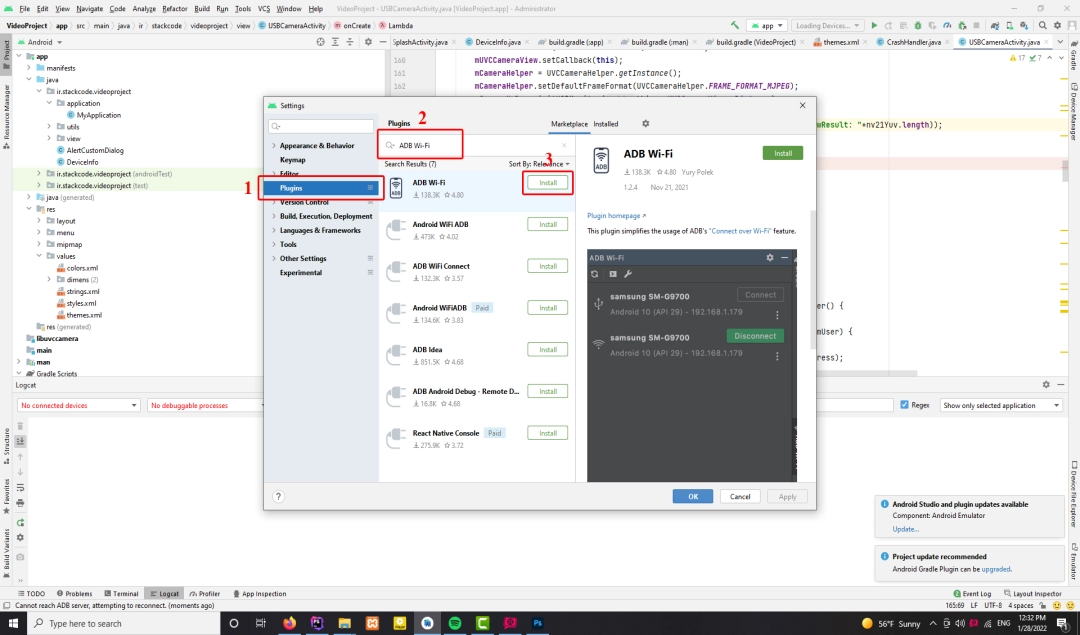This screenshot has height=635, width=1080.
Task: Click the logcat soft-wrap icon
Action: (x=20, y=488)
